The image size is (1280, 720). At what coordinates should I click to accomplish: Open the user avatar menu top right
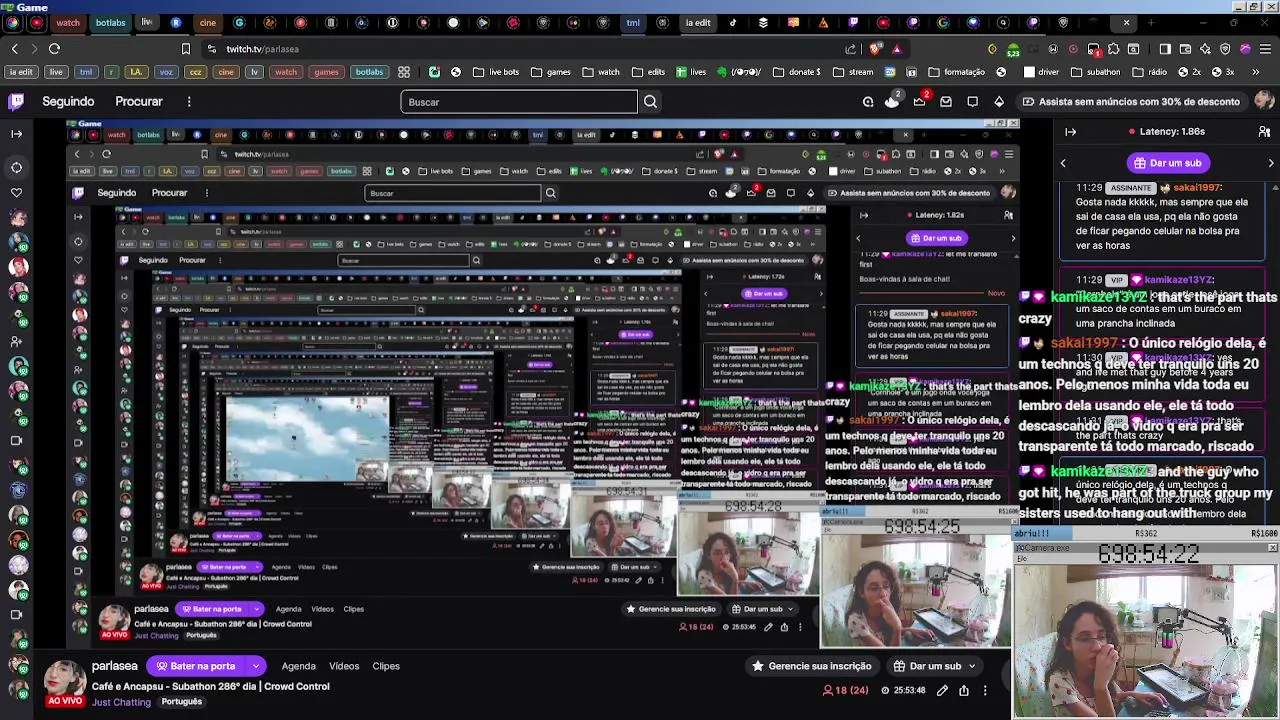coord(1264,101)
